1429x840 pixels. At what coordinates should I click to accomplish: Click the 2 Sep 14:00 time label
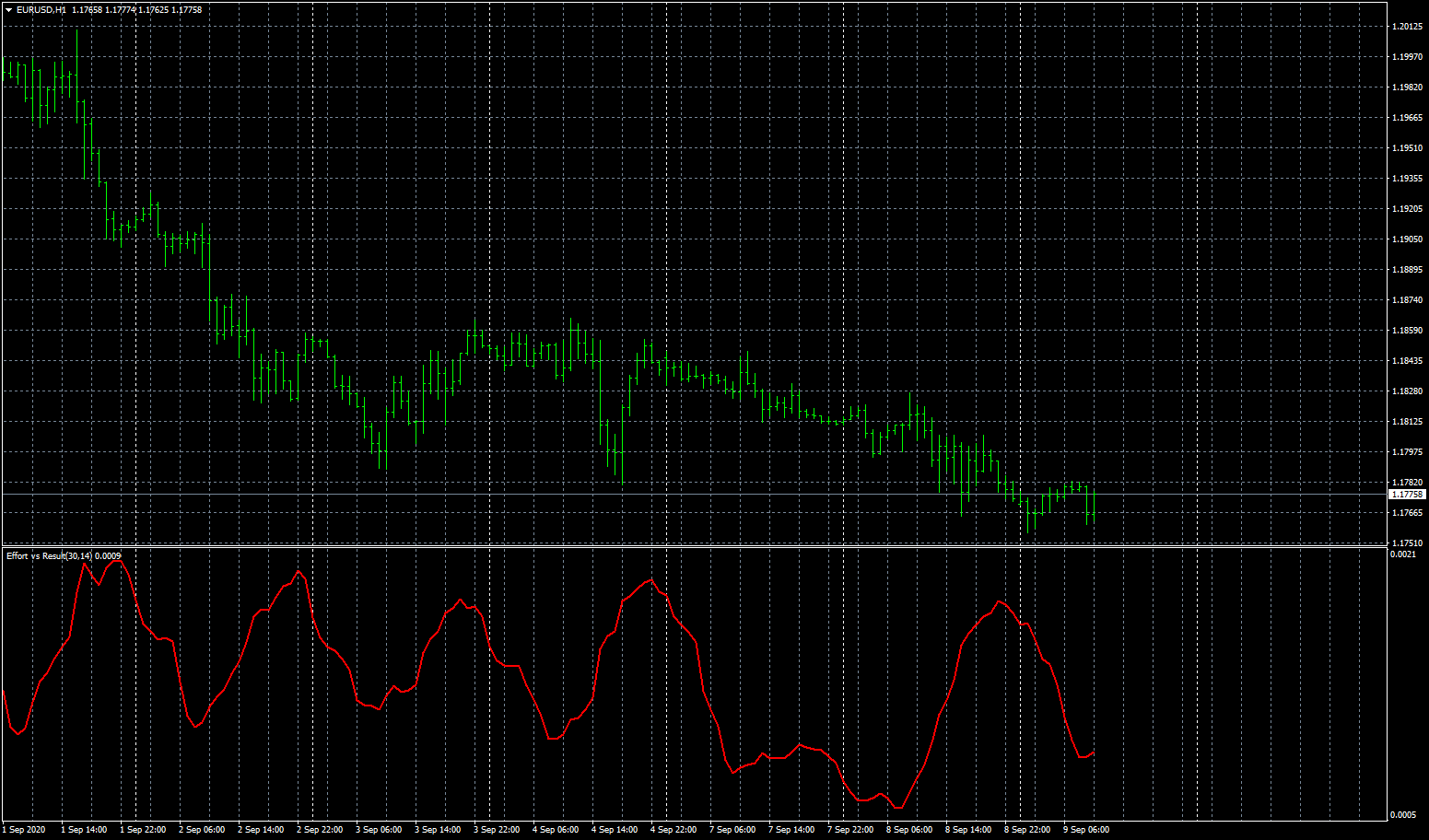(x=261, y=830)
